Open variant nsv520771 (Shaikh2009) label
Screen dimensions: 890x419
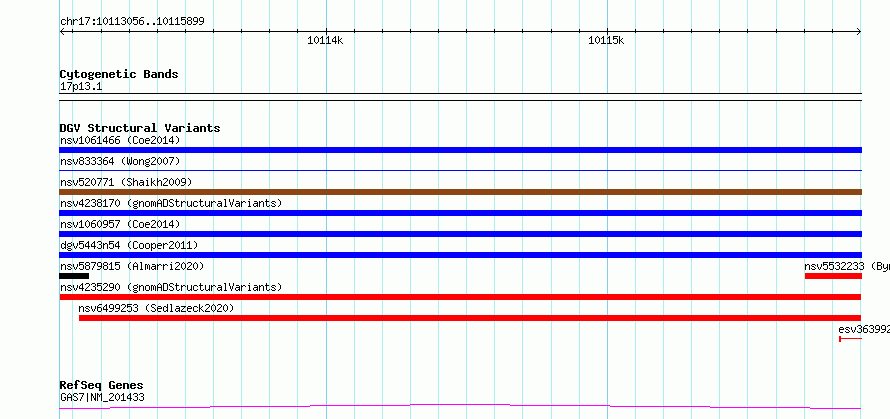pos(126,182)
